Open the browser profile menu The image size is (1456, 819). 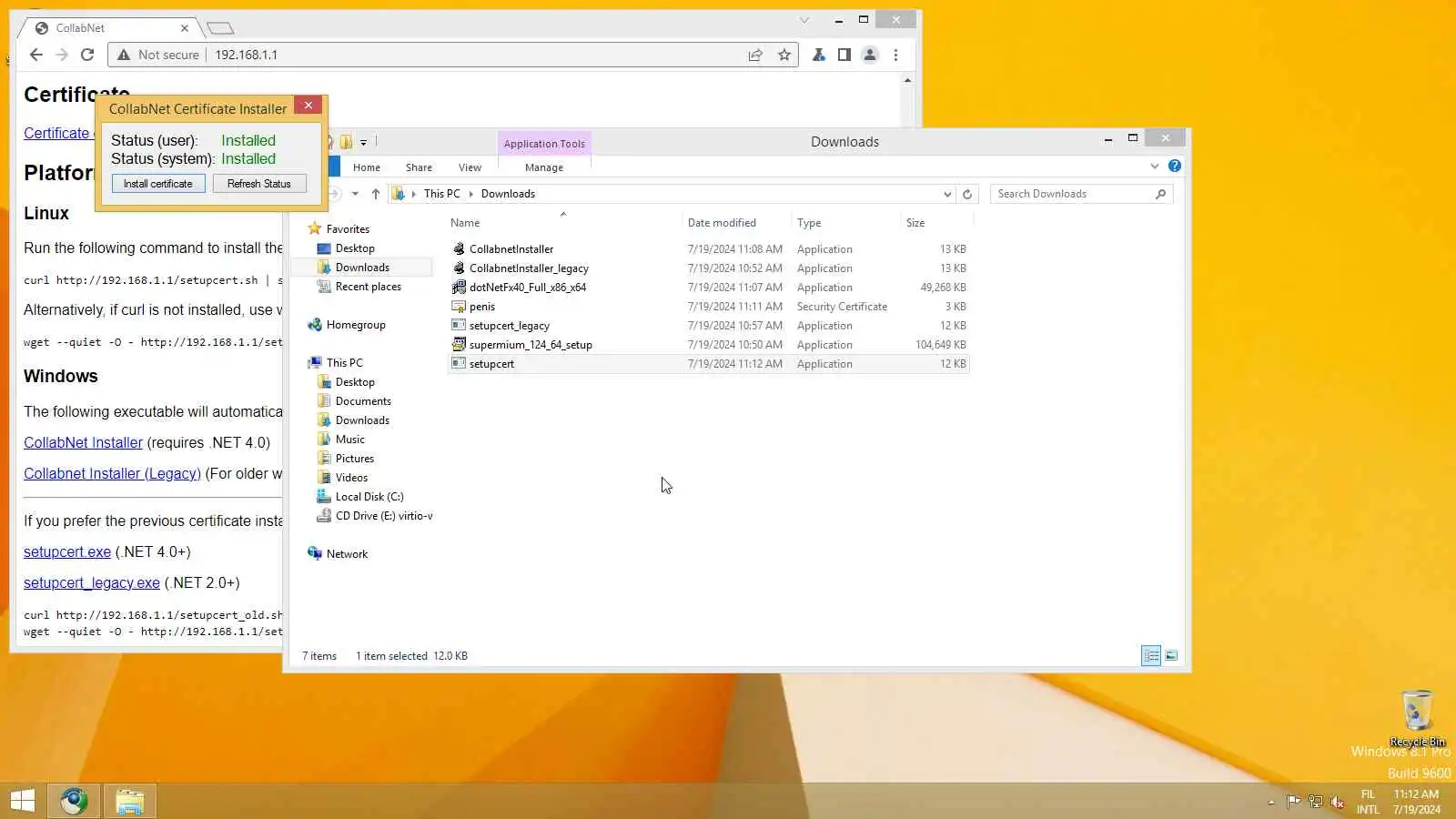click(x=870, y=55)
